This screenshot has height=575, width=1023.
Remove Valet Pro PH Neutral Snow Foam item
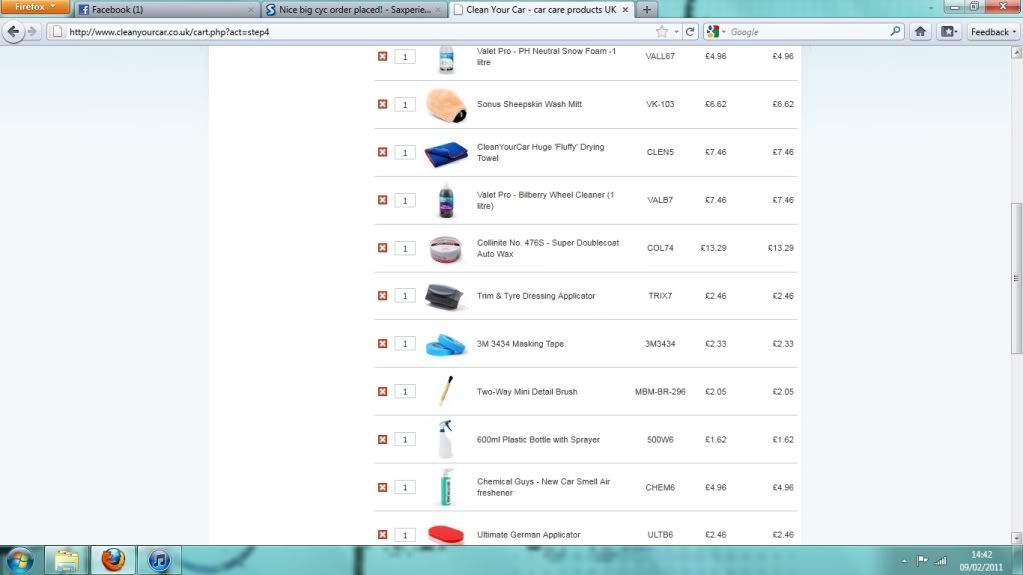pyautogui.click(x=382, y=57)
